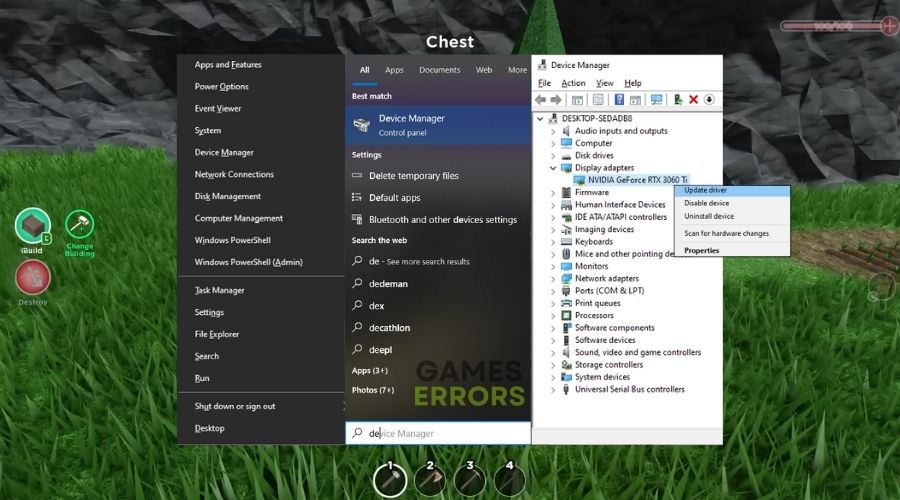The height and width of the screenshot is (500, 900).
Task: Collapse the DESKTOP-SEDADB8 root node
Action: coord(540,119)
